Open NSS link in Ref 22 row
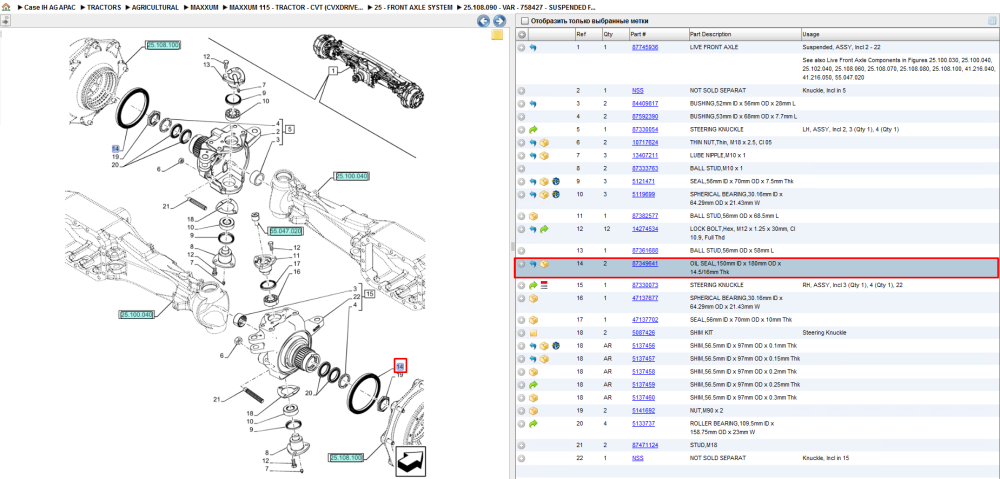The width and height of the screenshot is (1000, 479). point(638,458)
